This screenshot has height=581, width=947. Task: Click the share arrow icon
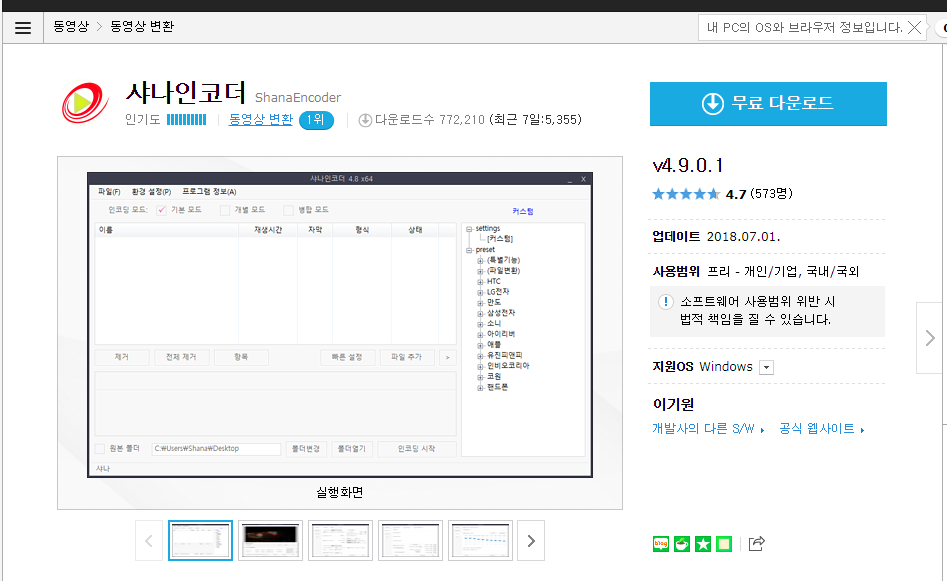coord(757,544)
